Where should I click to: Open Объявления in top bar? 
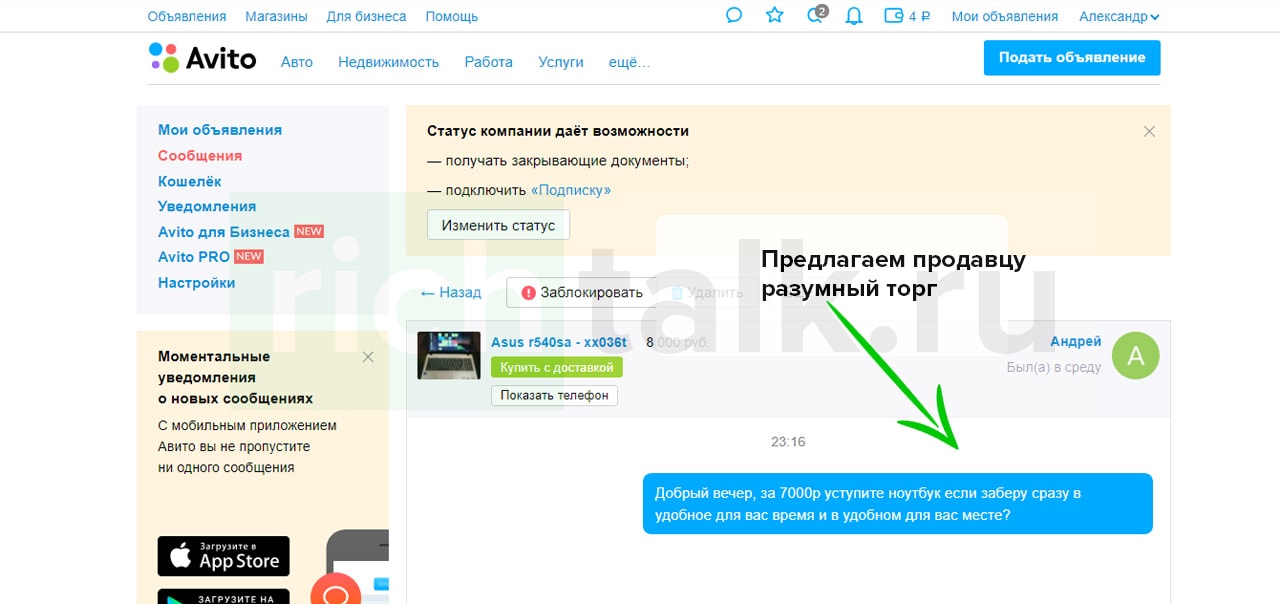187,16
